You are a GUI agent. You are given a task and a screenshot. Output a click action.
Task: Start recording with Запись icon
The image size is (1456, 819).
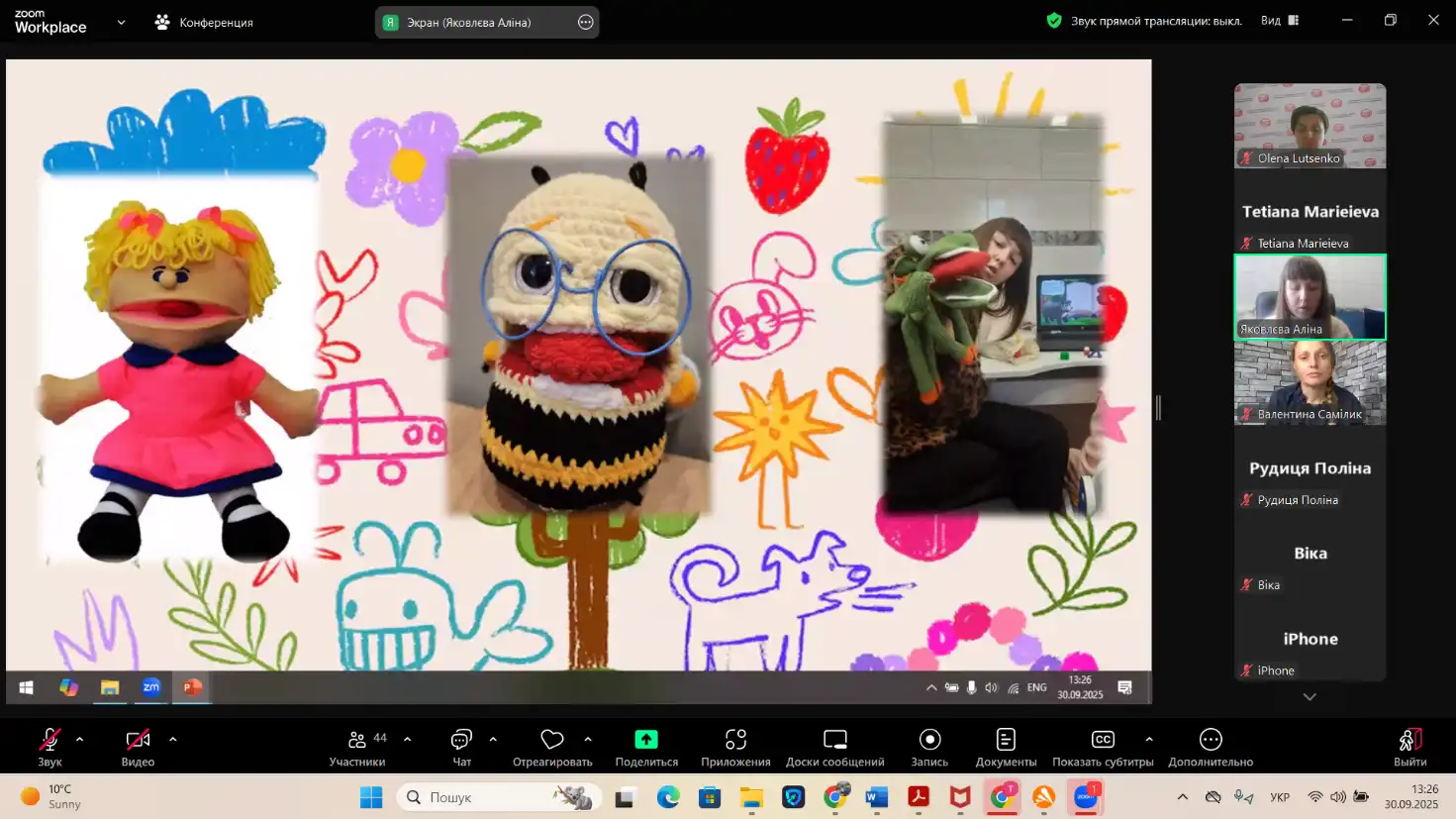(x=929, y=741)
